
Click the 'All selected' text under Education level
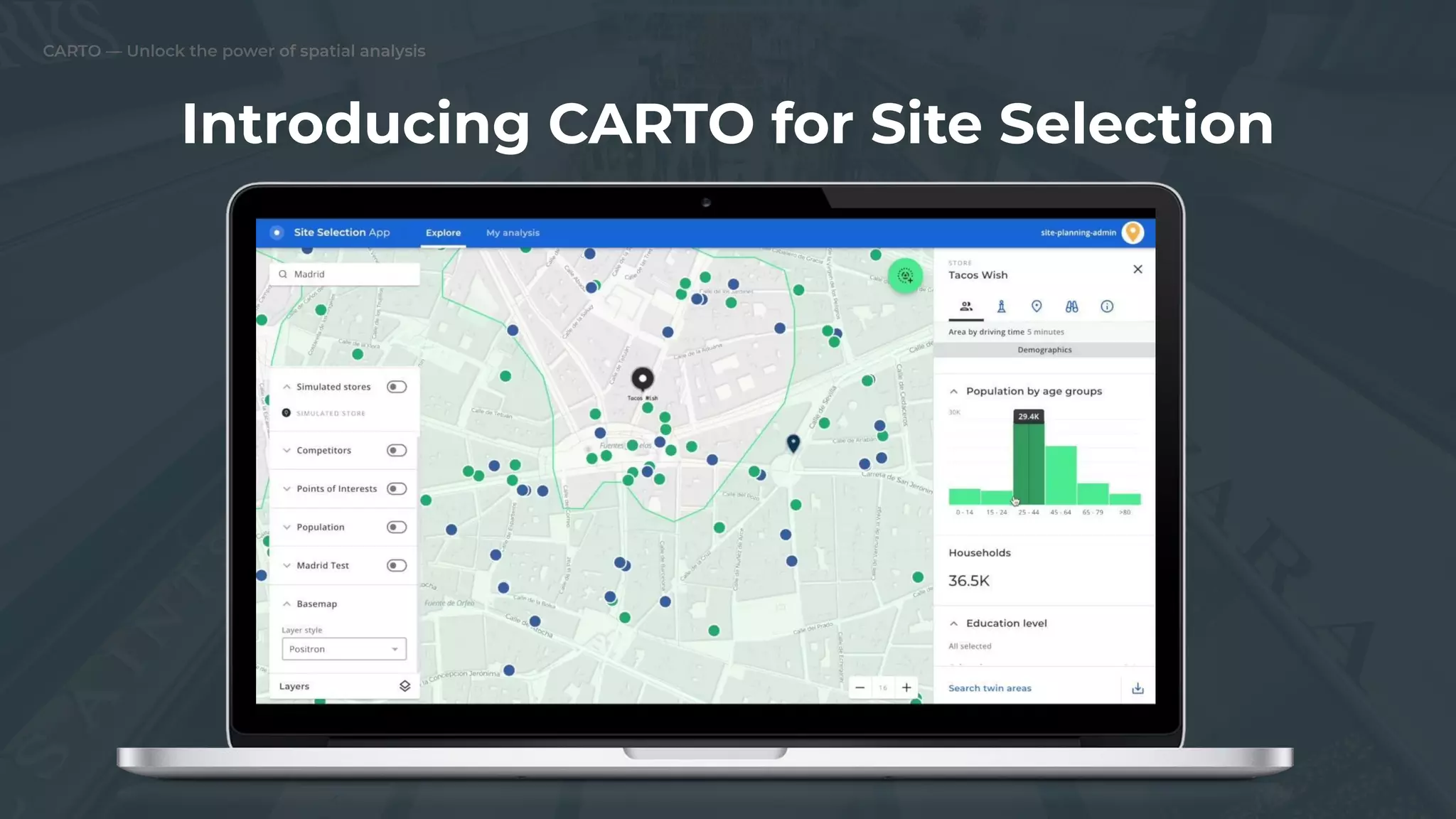click(x=970, y=646)
